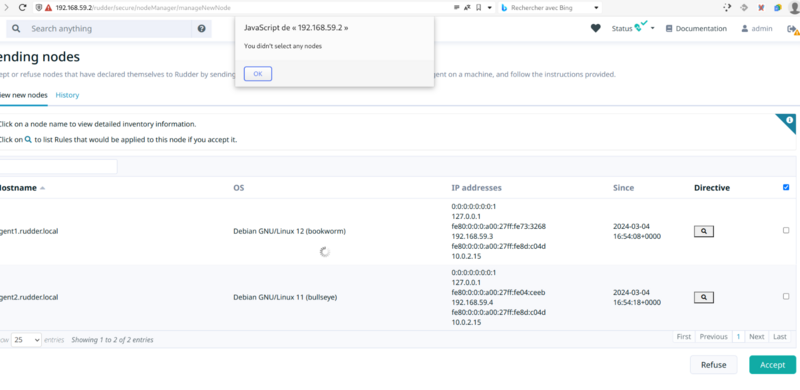Open the browser profile avatar
The height and width of the screenshot is (390, 800).
[795, 8]
